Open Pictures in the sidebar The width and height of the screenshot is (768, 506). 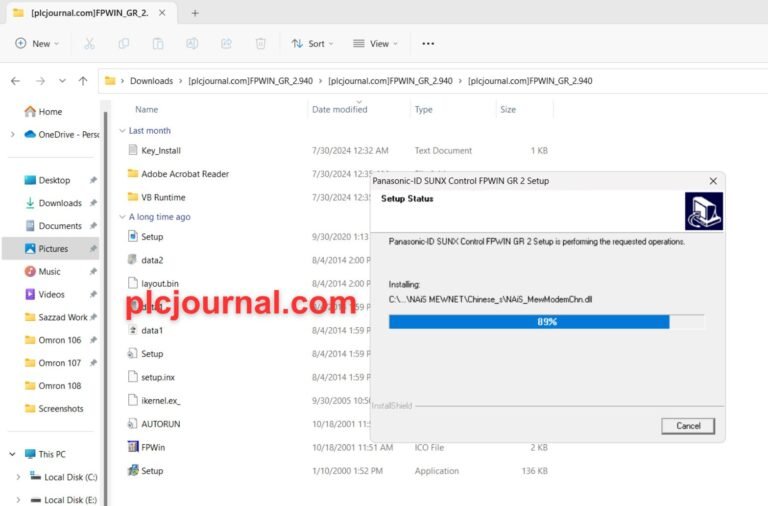[x=51, y=248]
